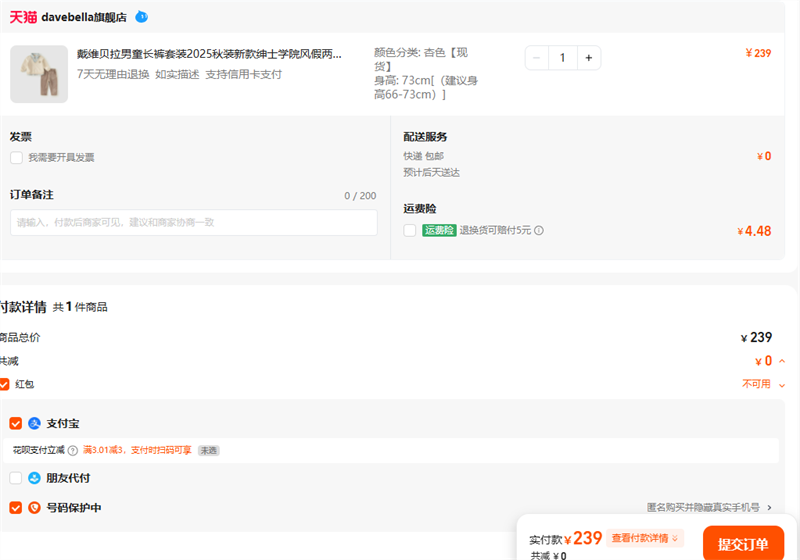Increase quantity with the plus button
Screen dimensions: 800x560
(588, 58)
